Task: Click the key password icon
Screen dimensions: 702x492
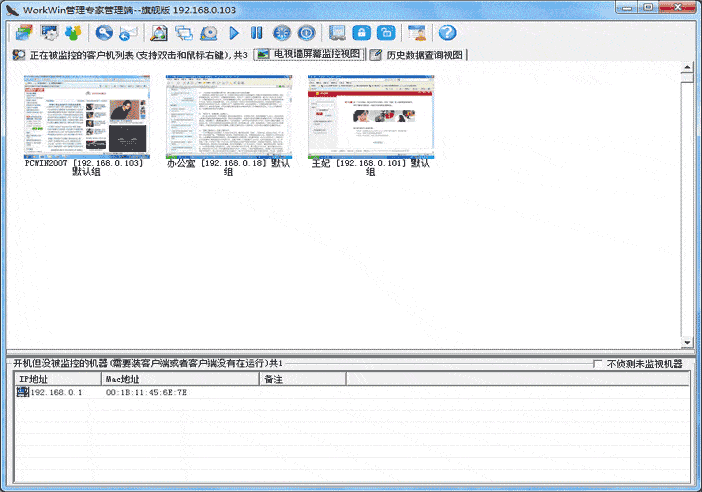Action: pyautogui.click(x=104, y=33)
